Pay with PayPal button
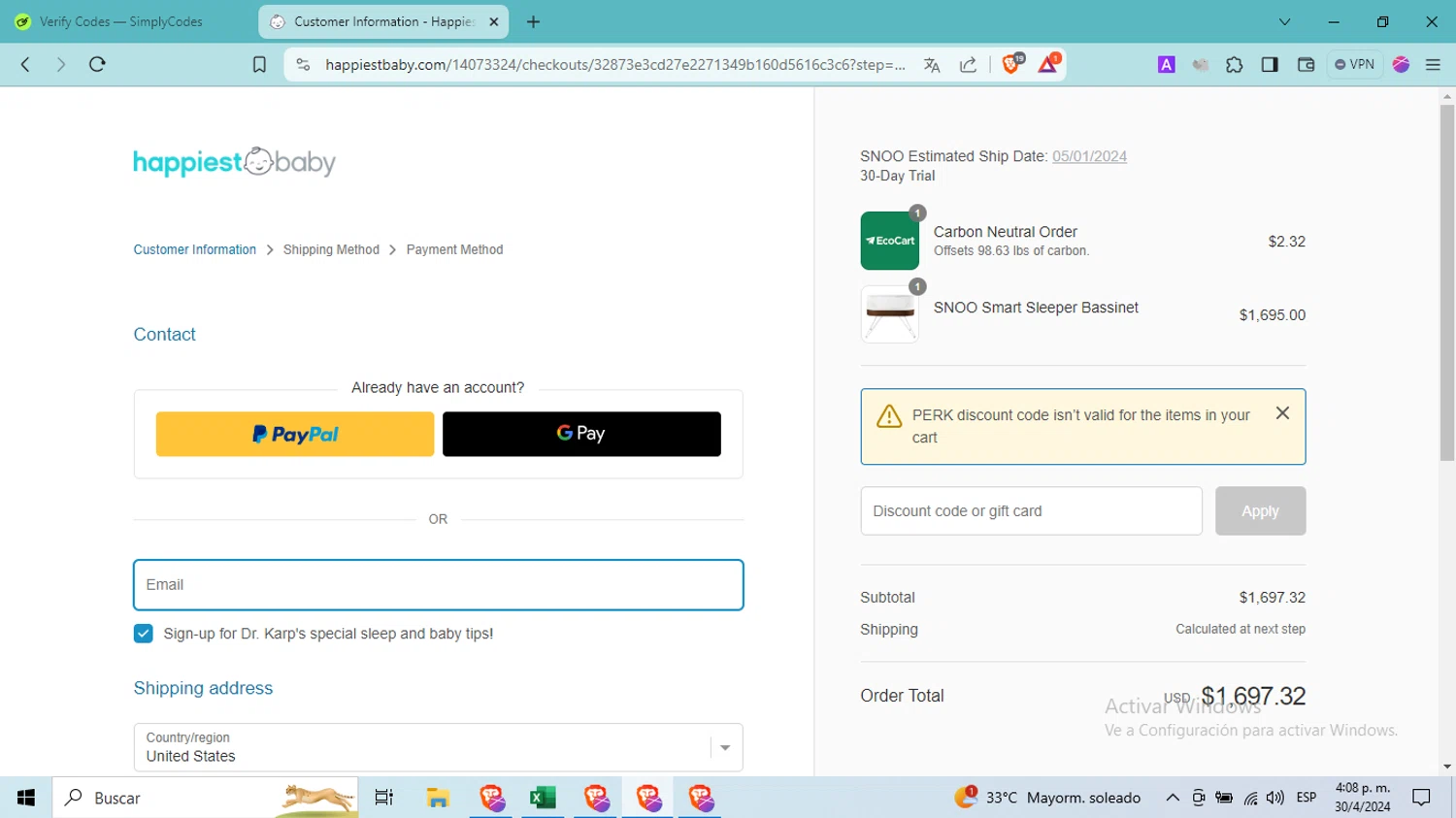Viewport: 1456px width, 818px height. click(295, 434)
